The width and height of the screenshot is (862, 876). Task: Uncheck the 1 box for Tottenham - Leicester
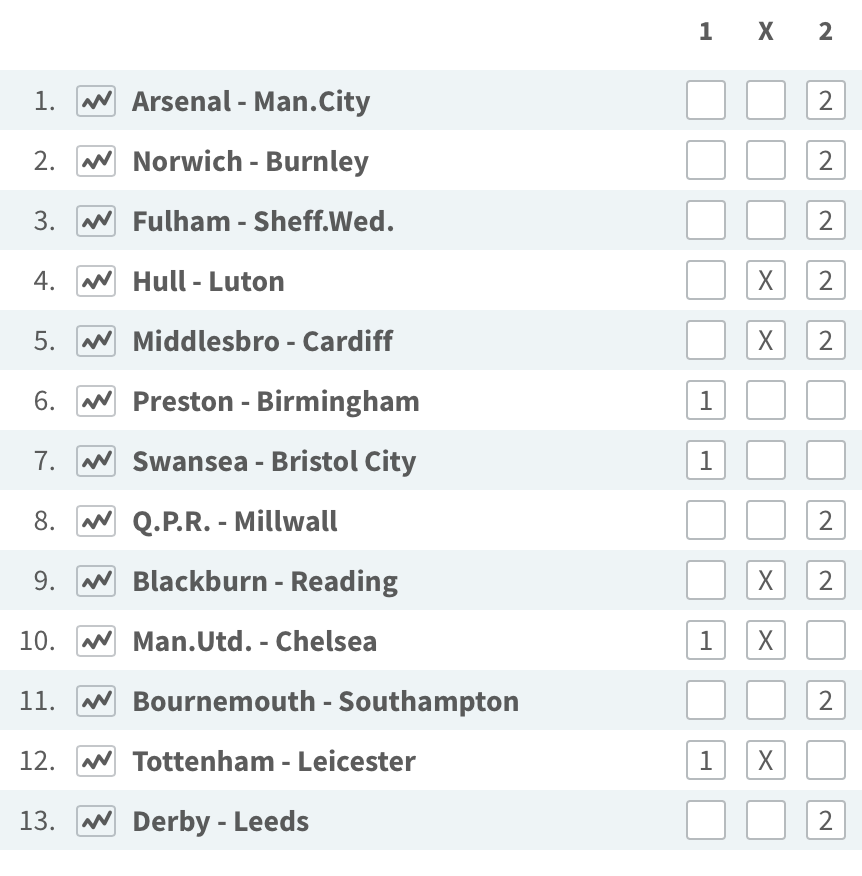(706, 760)
